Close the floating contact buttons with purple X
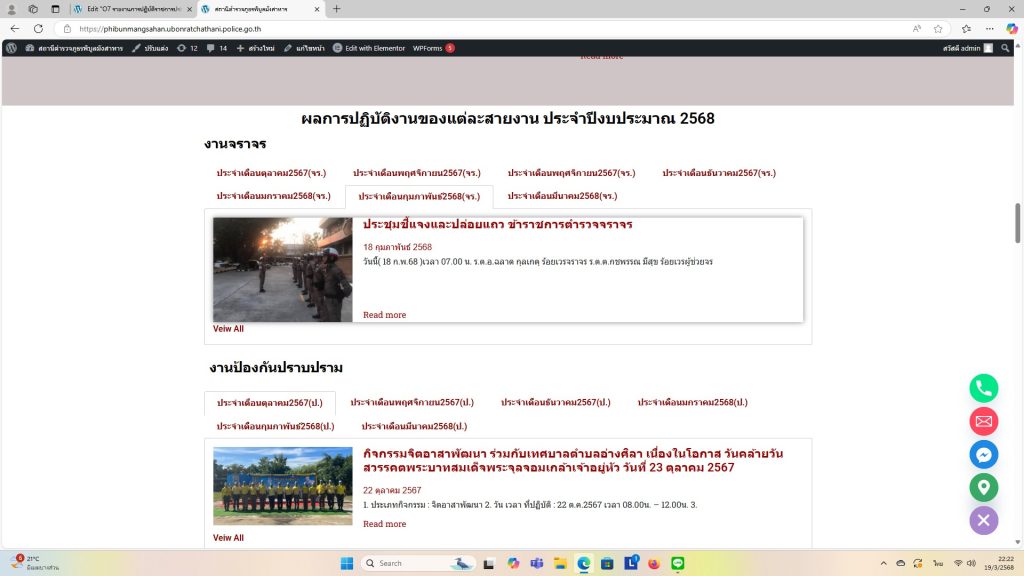 984,520
